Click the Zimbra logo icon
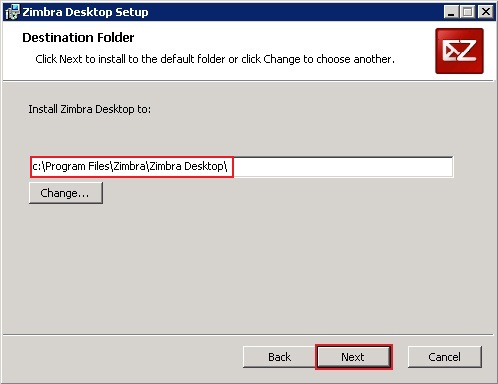The image size is (498, 384). [459, 51]
